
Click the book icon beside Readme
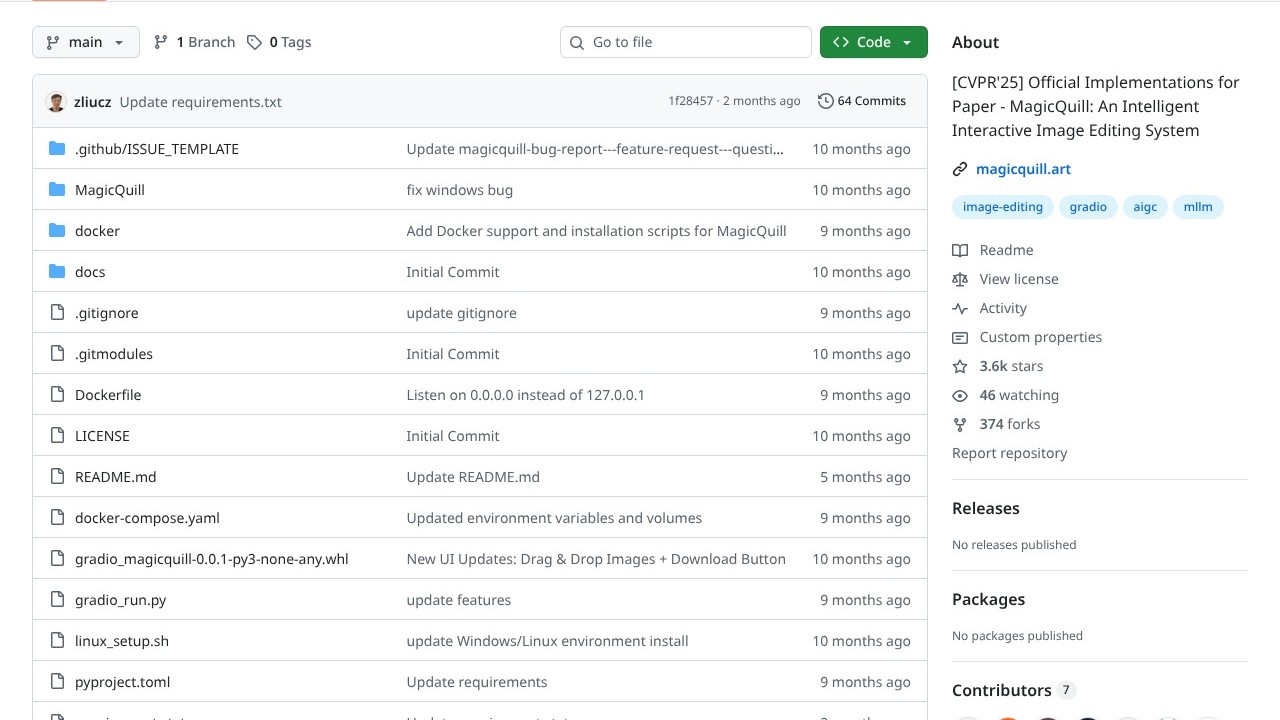960,250
